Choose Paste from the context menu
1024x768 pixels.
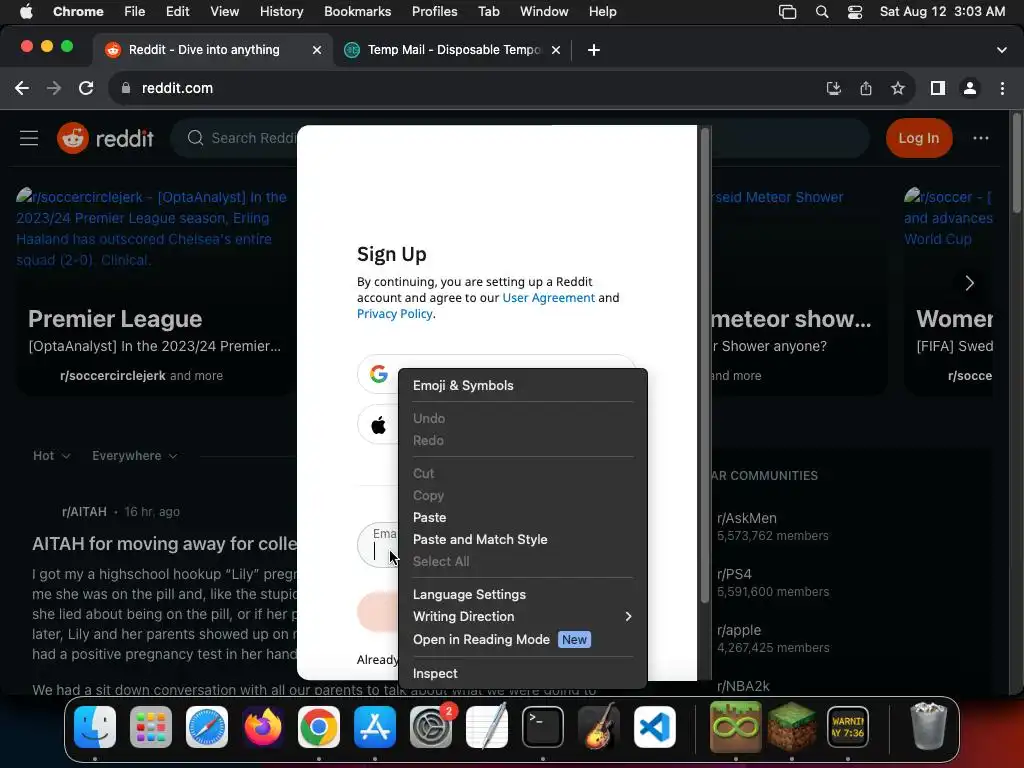pos(522,517)
